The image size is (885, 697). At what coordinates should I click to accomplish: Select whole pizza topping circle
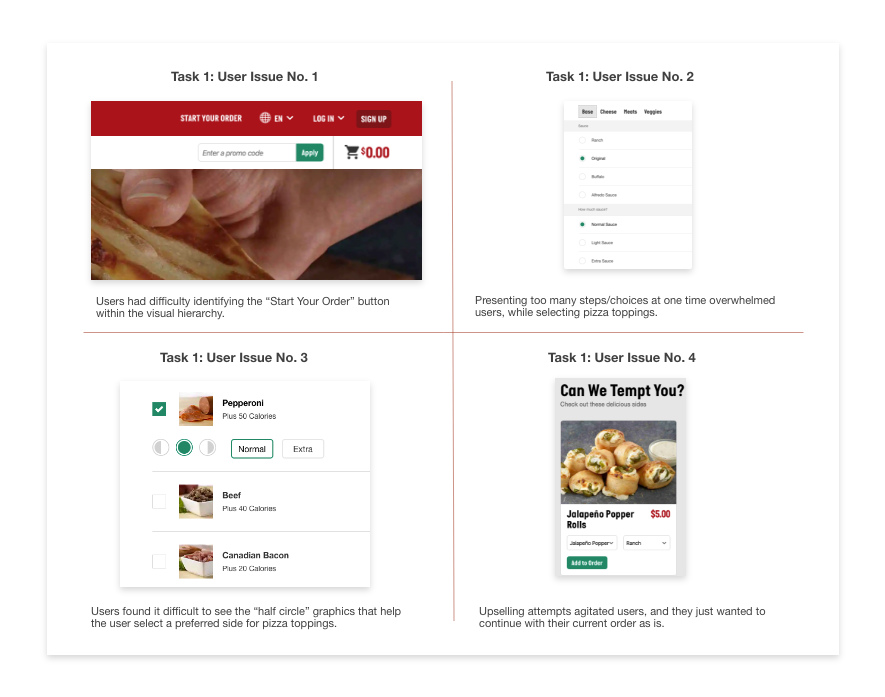[x=184, y=448]
